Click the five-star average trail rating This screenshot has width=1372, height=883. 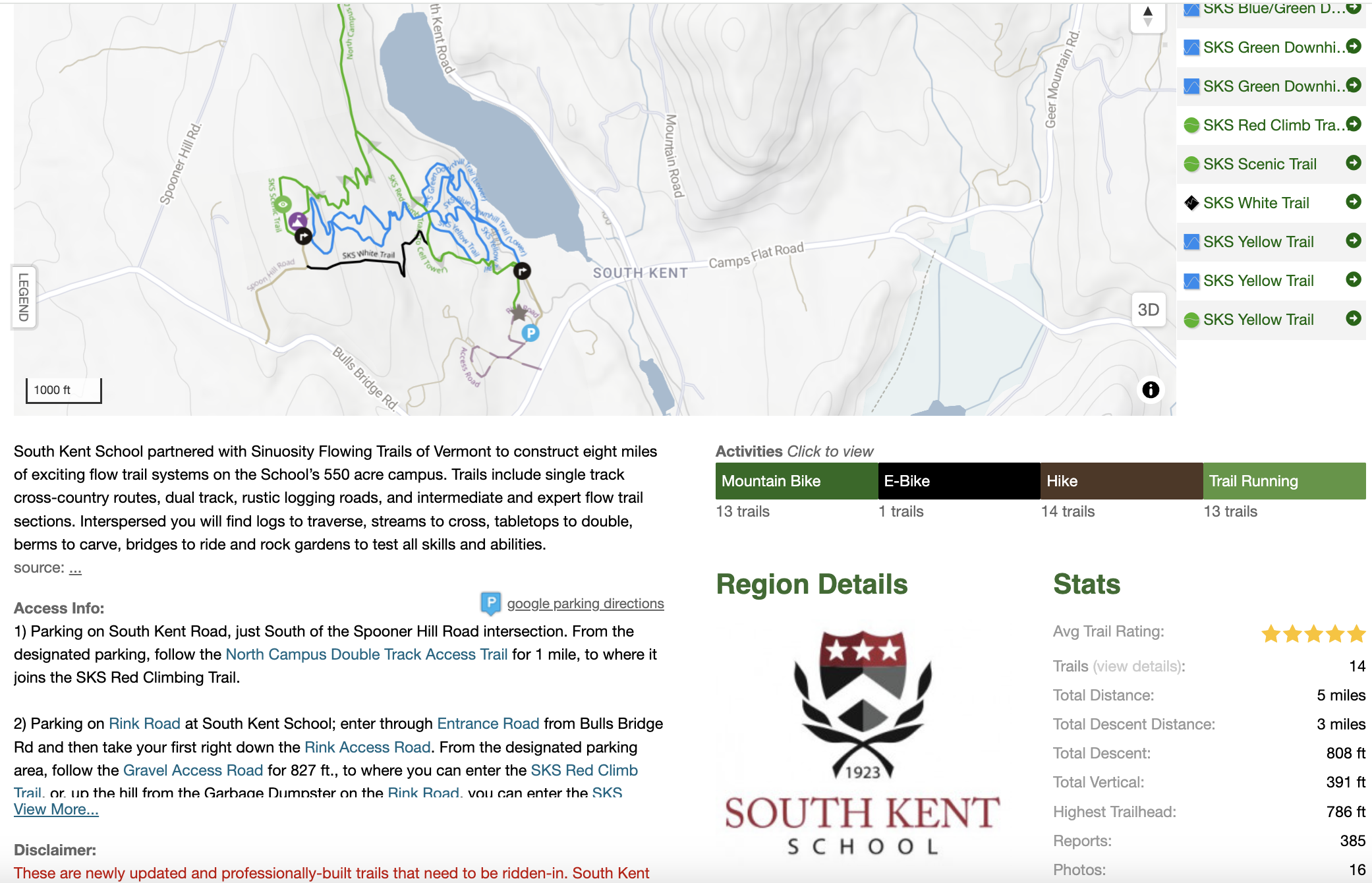click(x=1313, y=633)
